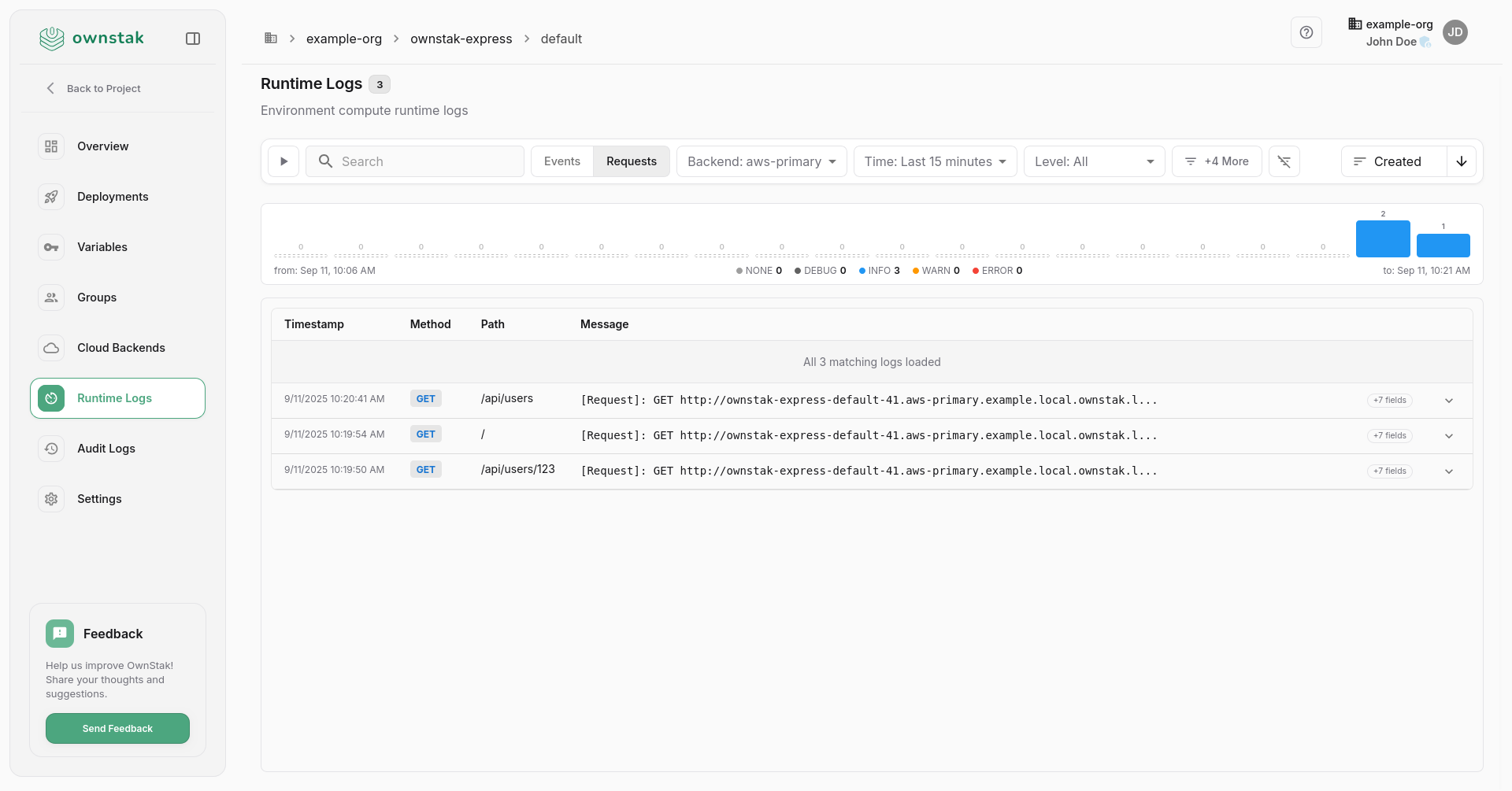Start live log streaming play button
This screenshot has height=791, width=1512.
tap(283, 161)
